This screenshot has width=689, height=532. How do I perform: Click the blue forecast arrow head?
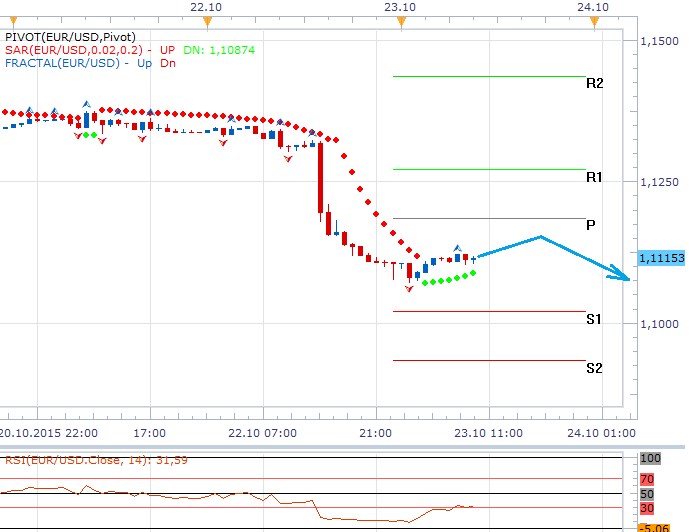(625, 277)
